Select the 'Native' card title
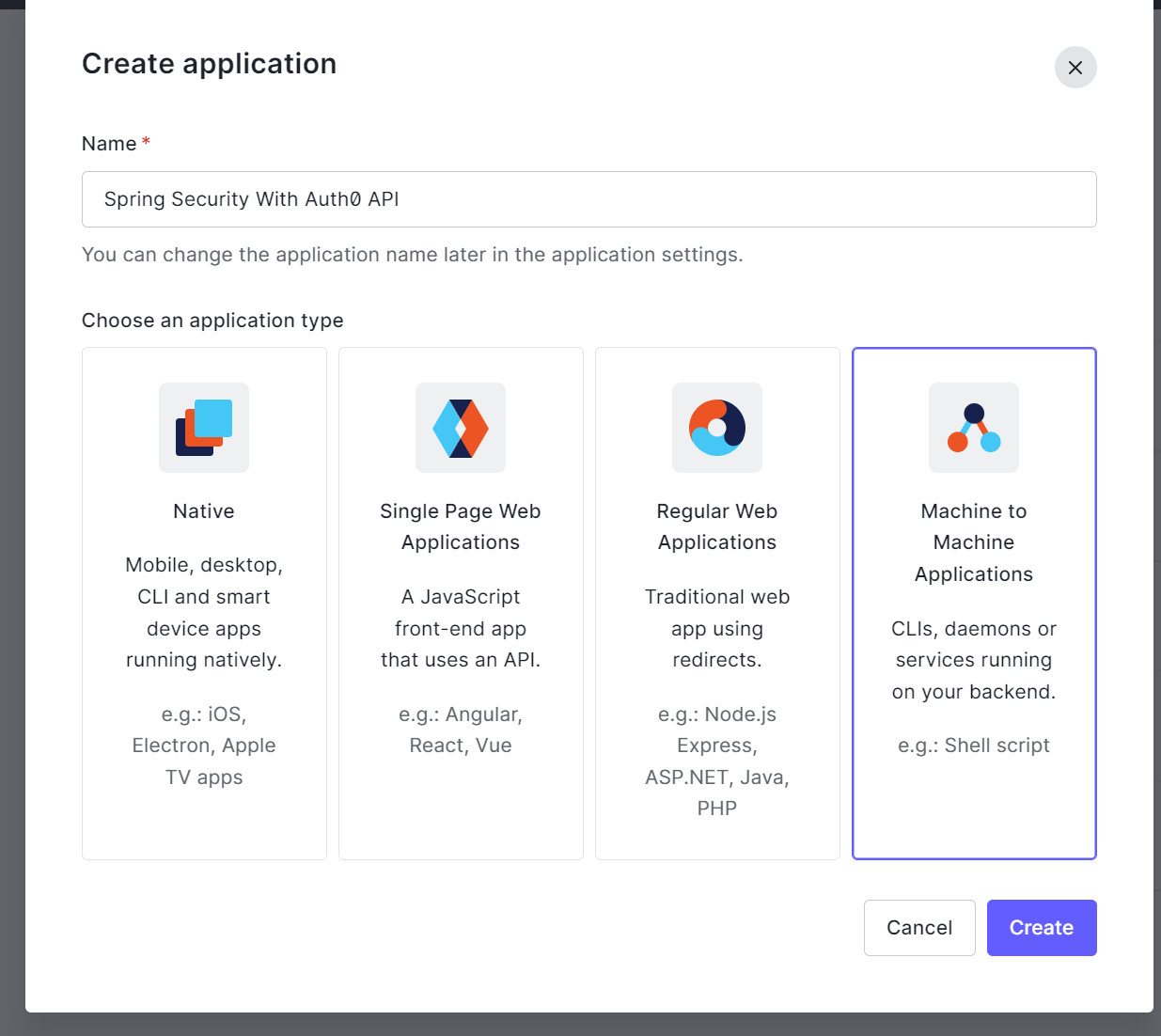The width and height of the screenshot is (1161, 1036). point(204,511)
